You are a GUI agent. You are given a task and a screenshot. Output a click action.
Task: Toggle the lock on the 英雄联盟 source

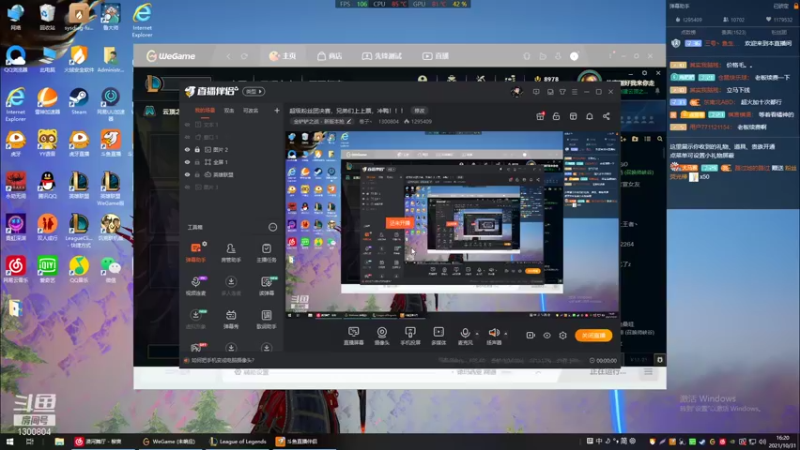197,174
